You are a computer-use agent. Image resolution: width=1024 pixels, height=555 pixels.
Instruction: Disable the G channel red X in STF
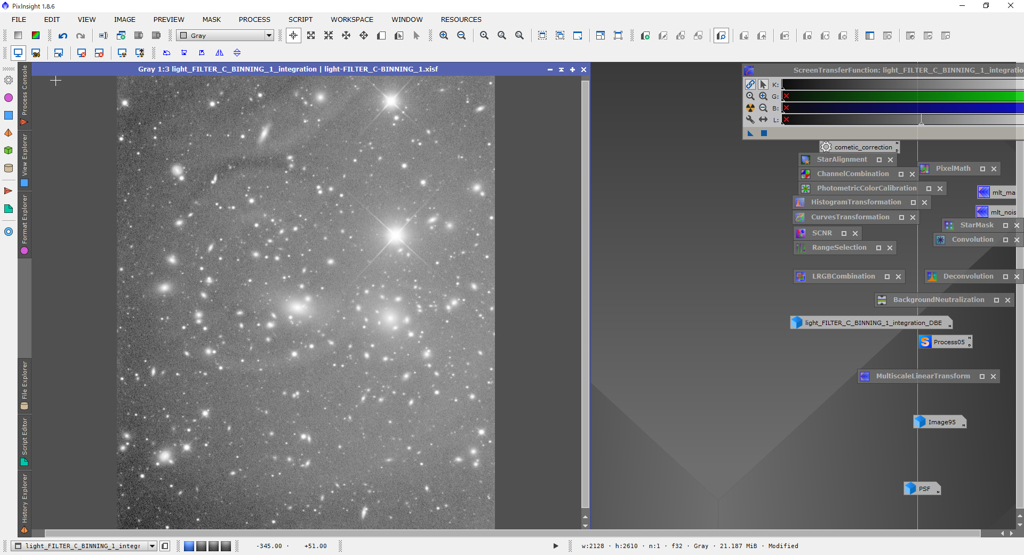point(786,96)
